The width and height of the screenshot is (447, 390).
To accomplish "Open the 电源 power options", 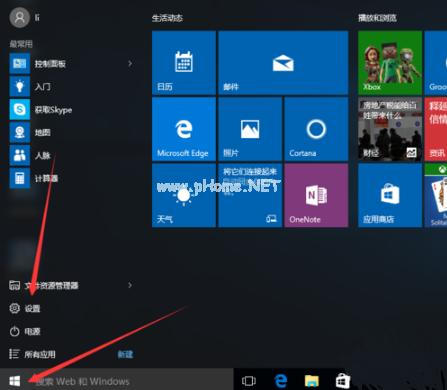I will (x=25, y=331).
